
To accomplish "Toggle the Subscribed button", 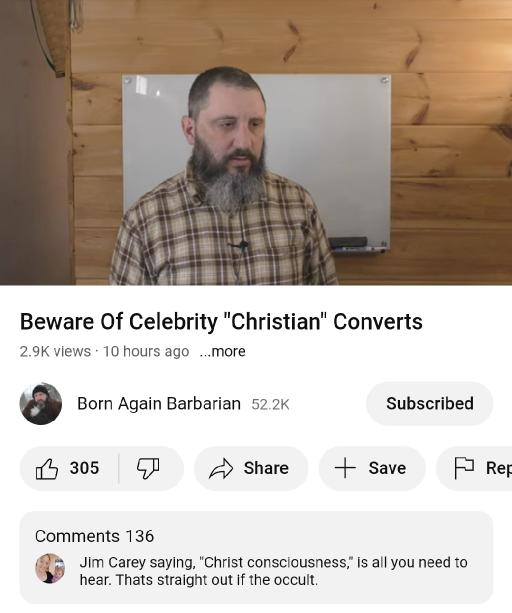I will click(x=430, y=403).
